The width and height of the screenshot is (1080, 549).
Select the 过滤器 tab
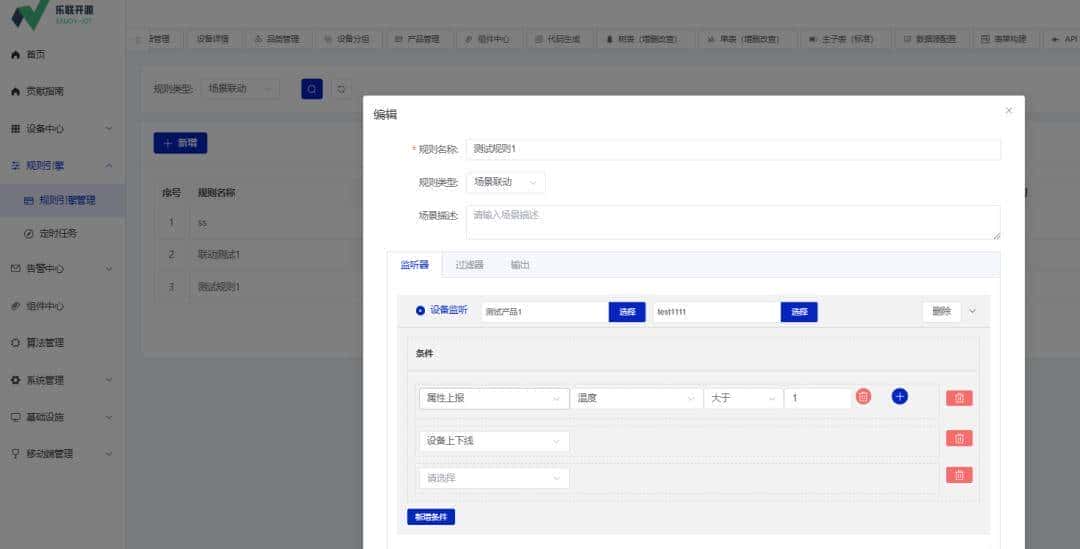tap(470, 265)
